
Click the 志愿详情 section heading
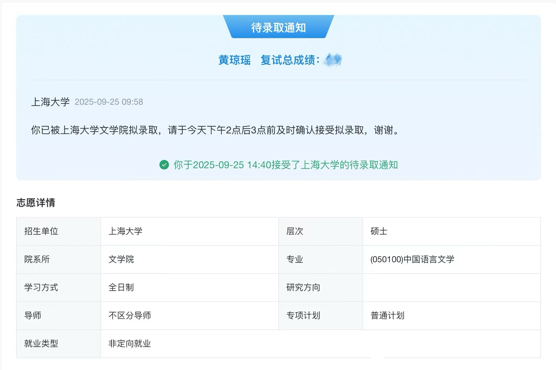[36, 203]
